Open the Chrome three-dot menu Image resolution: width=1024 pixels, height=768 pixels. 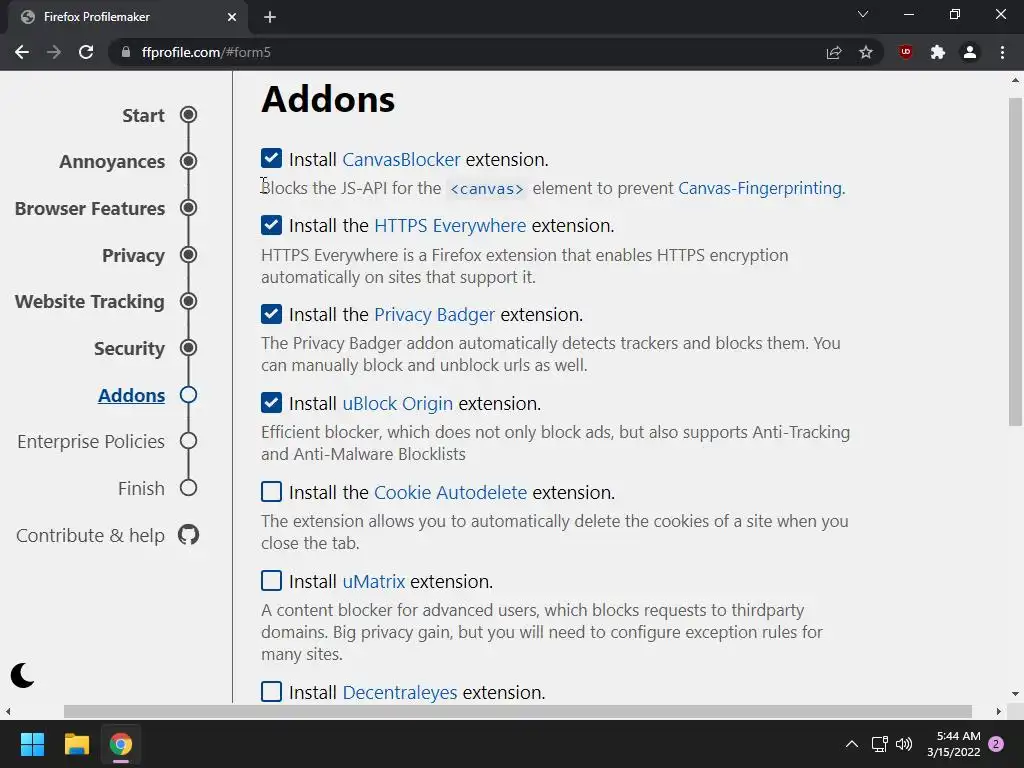pyautogui.click(x=1002, y=52)
